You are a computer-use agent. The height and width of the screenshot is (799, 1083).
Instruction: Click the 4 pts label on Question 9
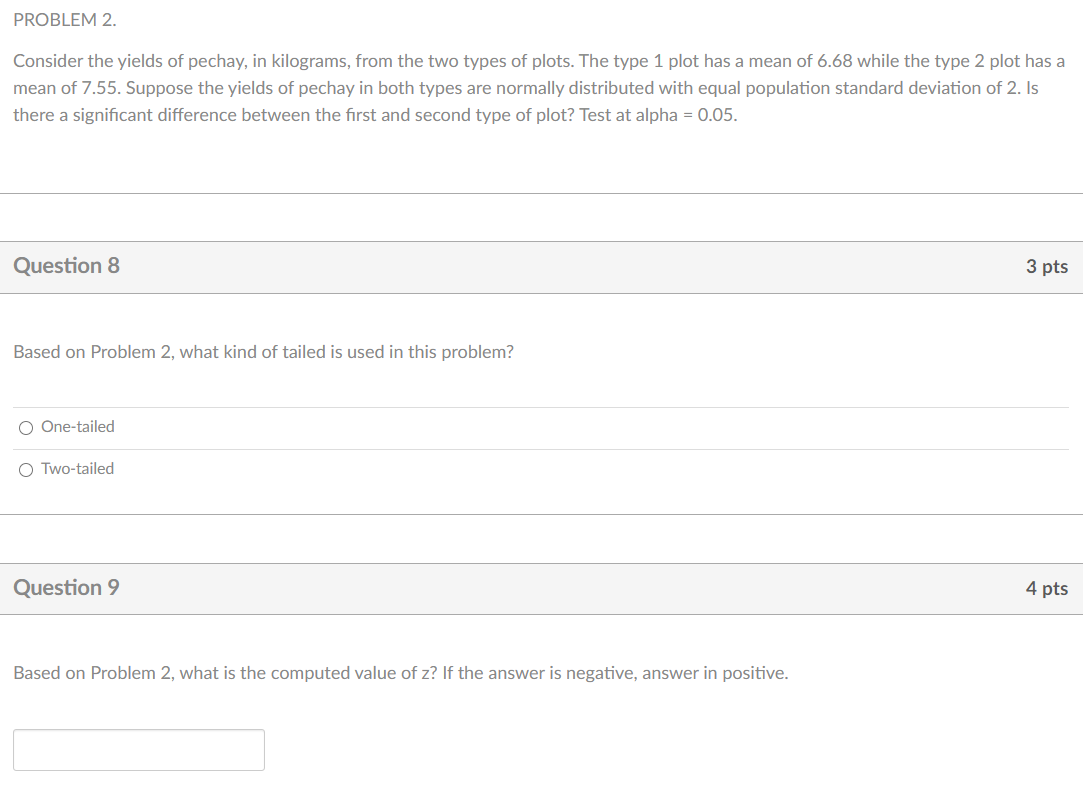(x=1047, y=588)
